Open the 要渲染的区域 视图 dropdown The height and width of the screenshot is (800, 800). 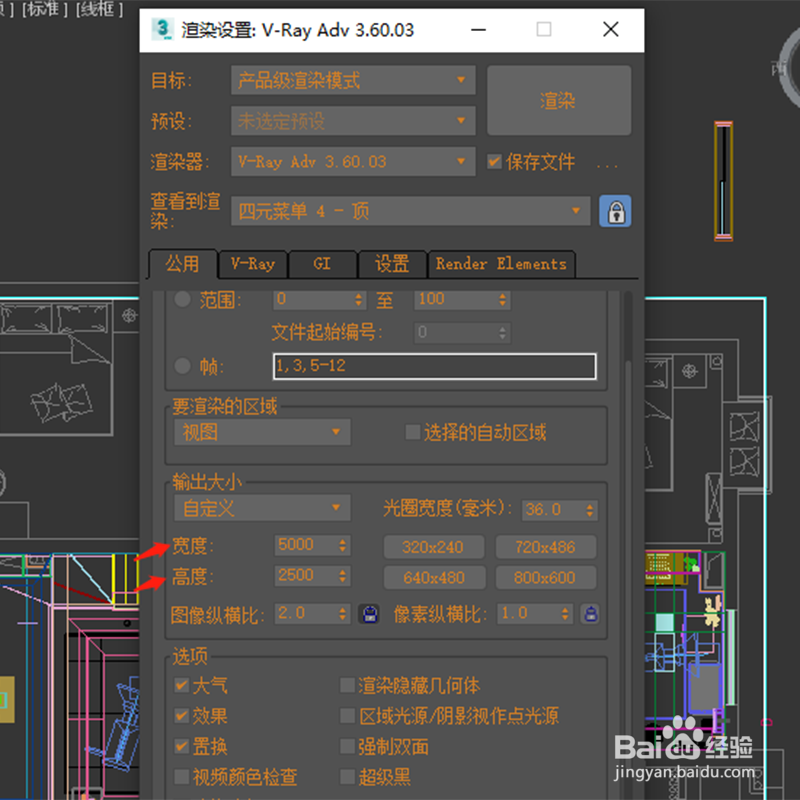pos(262,432)
